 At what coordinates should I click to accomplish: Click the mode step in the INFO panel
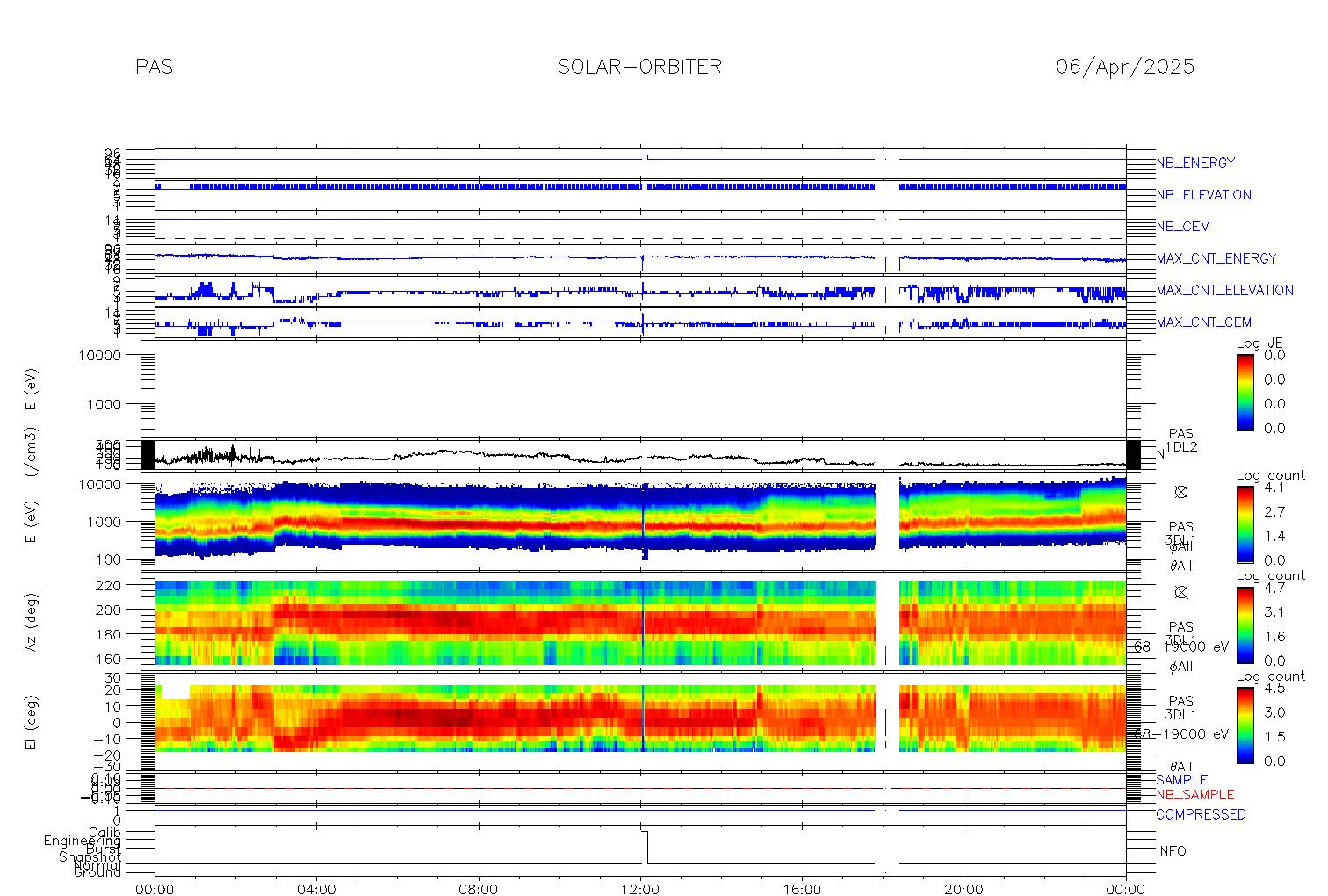coord(646,847)
